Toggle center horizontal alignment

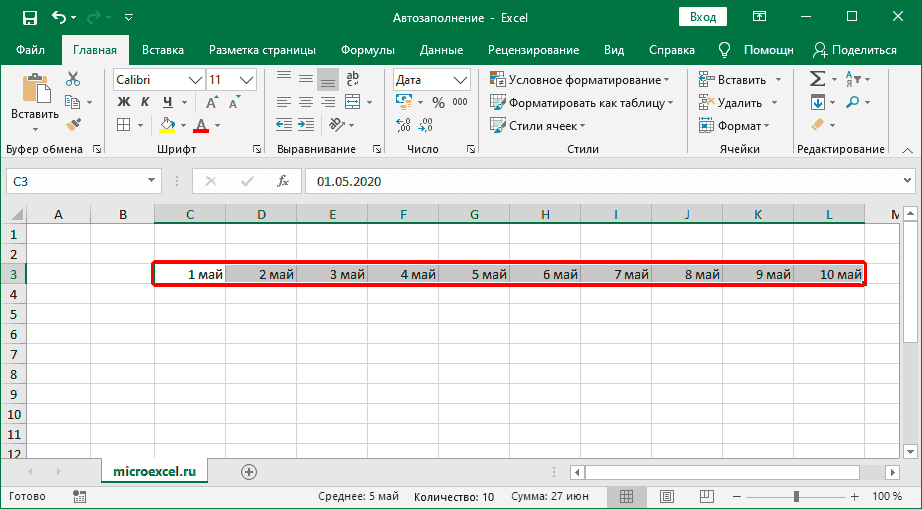305,101
